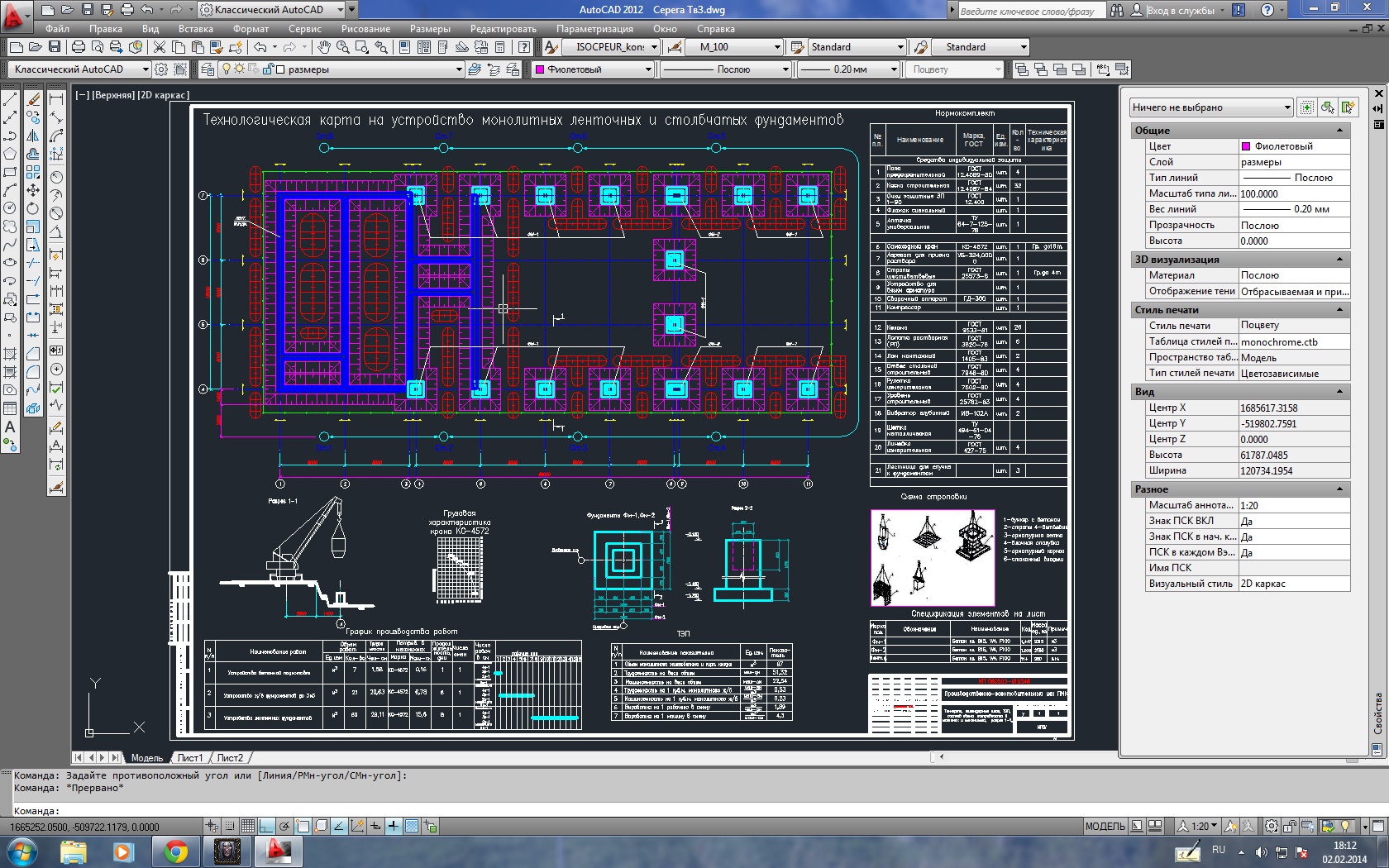This screenshot has width=1389, height=868.
Task: Open the M_100 dimension style dropdown
Action: pos(733,47)
